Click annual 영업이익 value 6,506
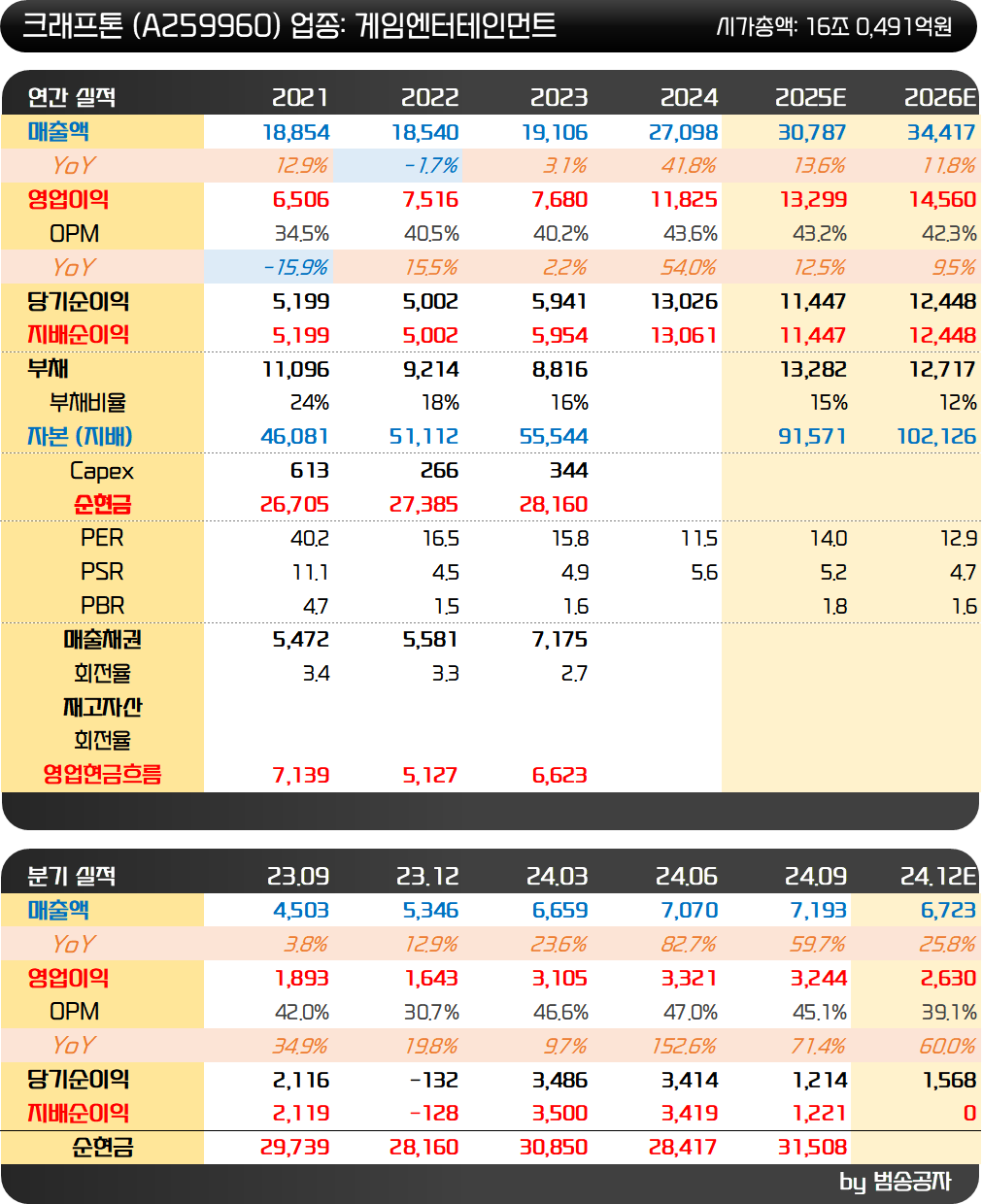 pyautogui.click(x=301, y=200)
